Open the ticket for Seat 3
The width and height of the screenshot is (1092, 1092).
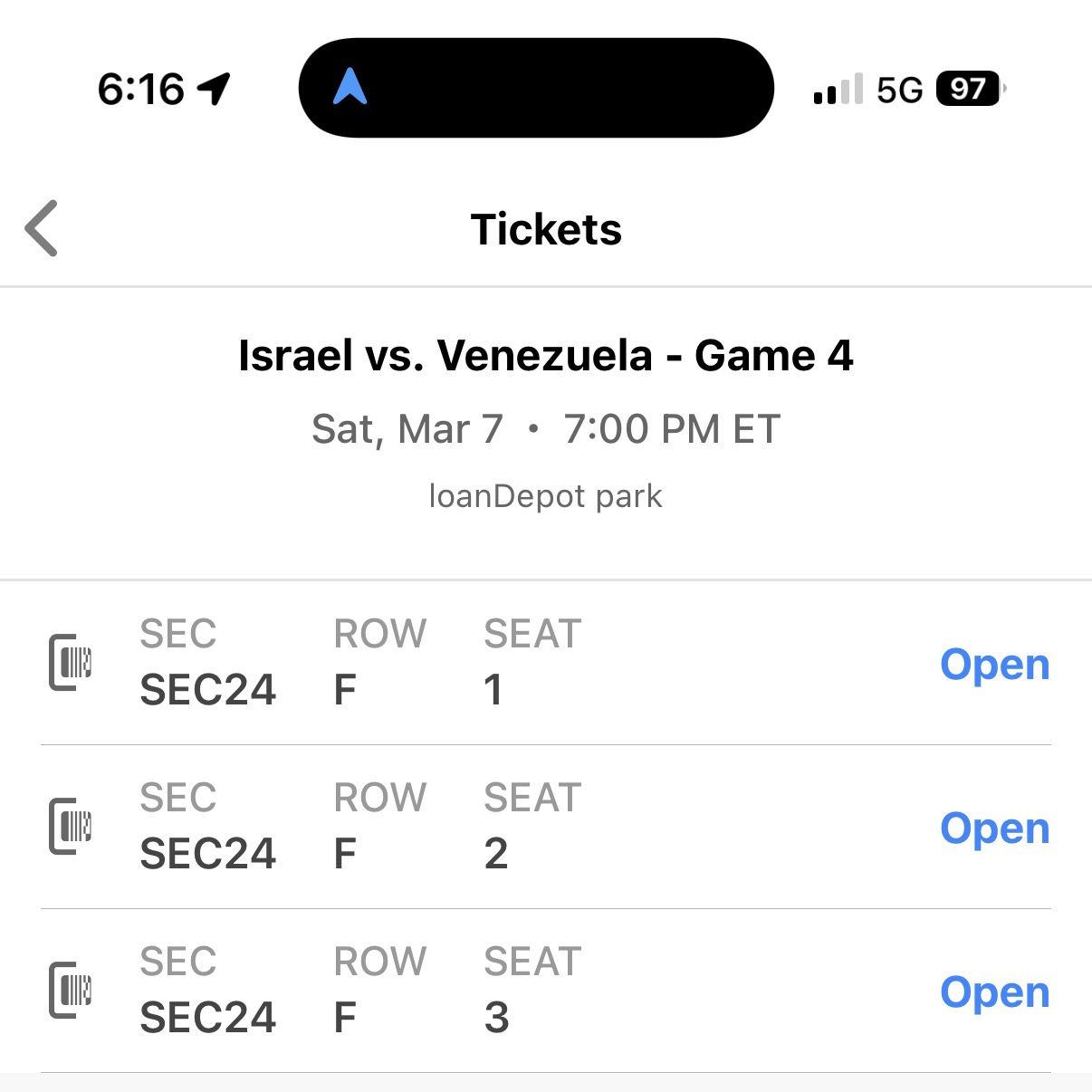point(994,992)
